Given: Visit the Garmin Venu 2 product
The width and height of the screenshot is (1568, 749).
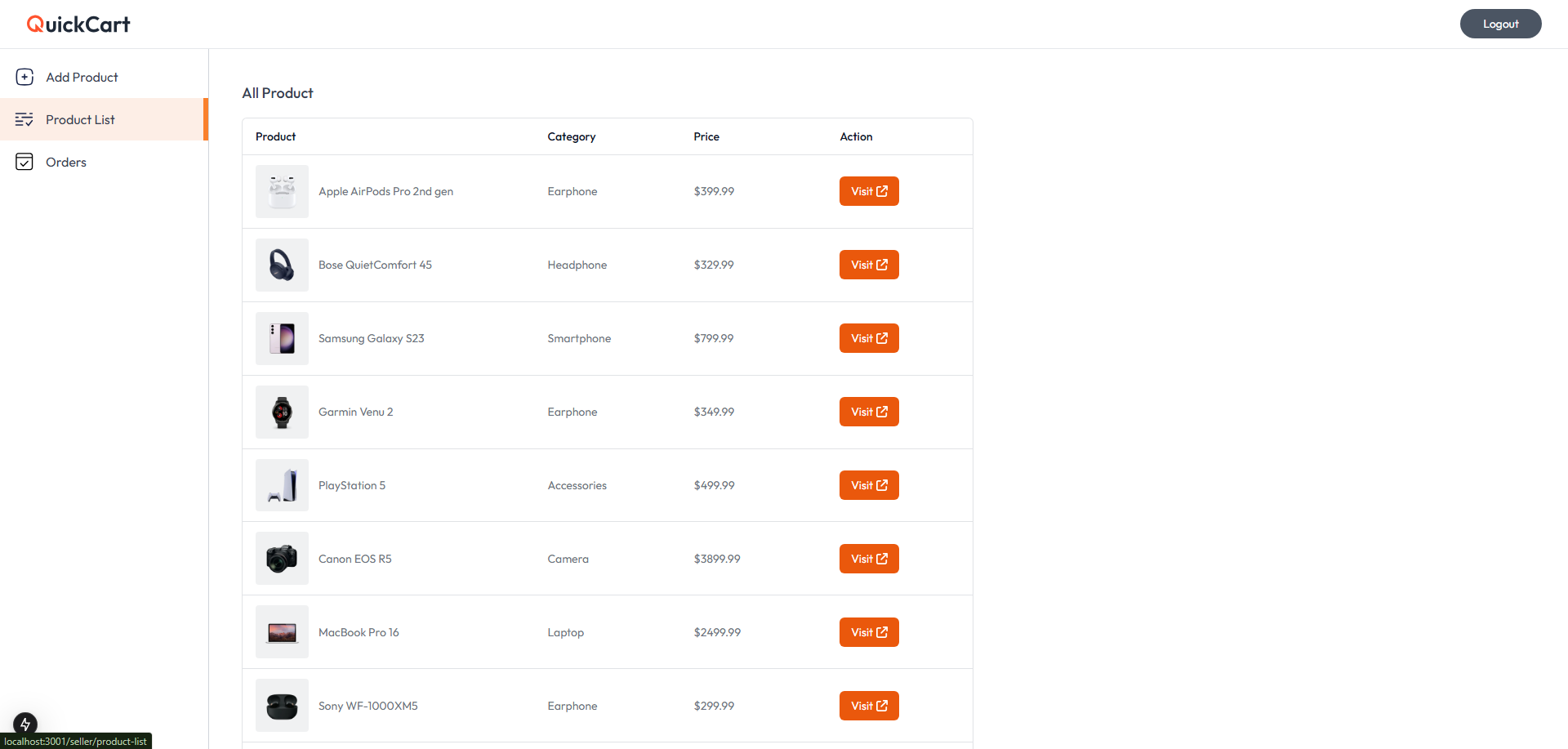Looking at the screenshot, I should 869,412.
